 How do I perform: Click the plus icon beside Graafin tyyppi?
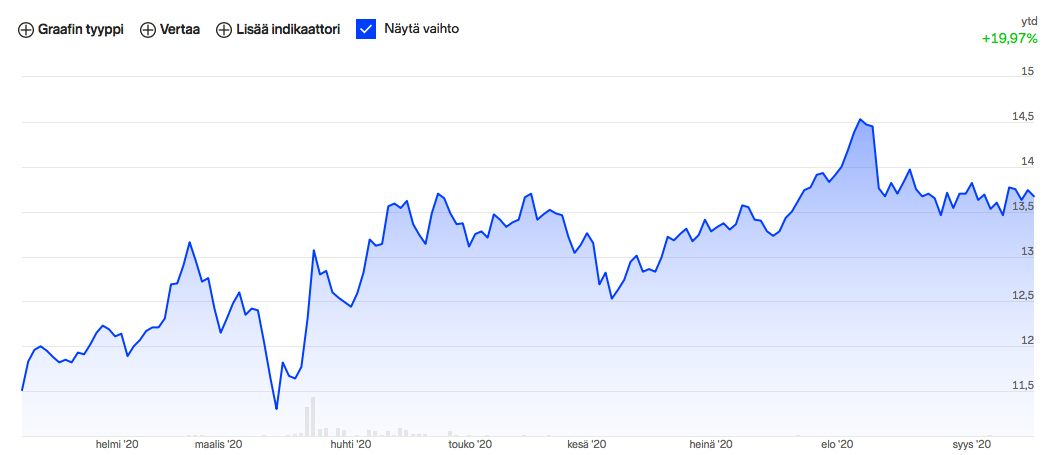[x=26, y=30]
